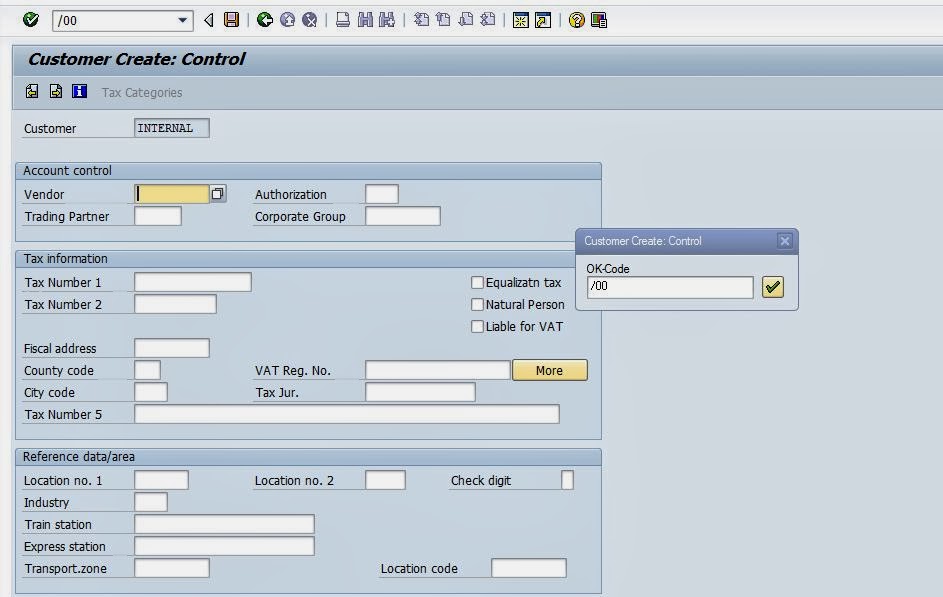Click the Enter green checkmark icon
Viewport: 943px width, 597px height.
pyautogui.click(x=31, y=20)
